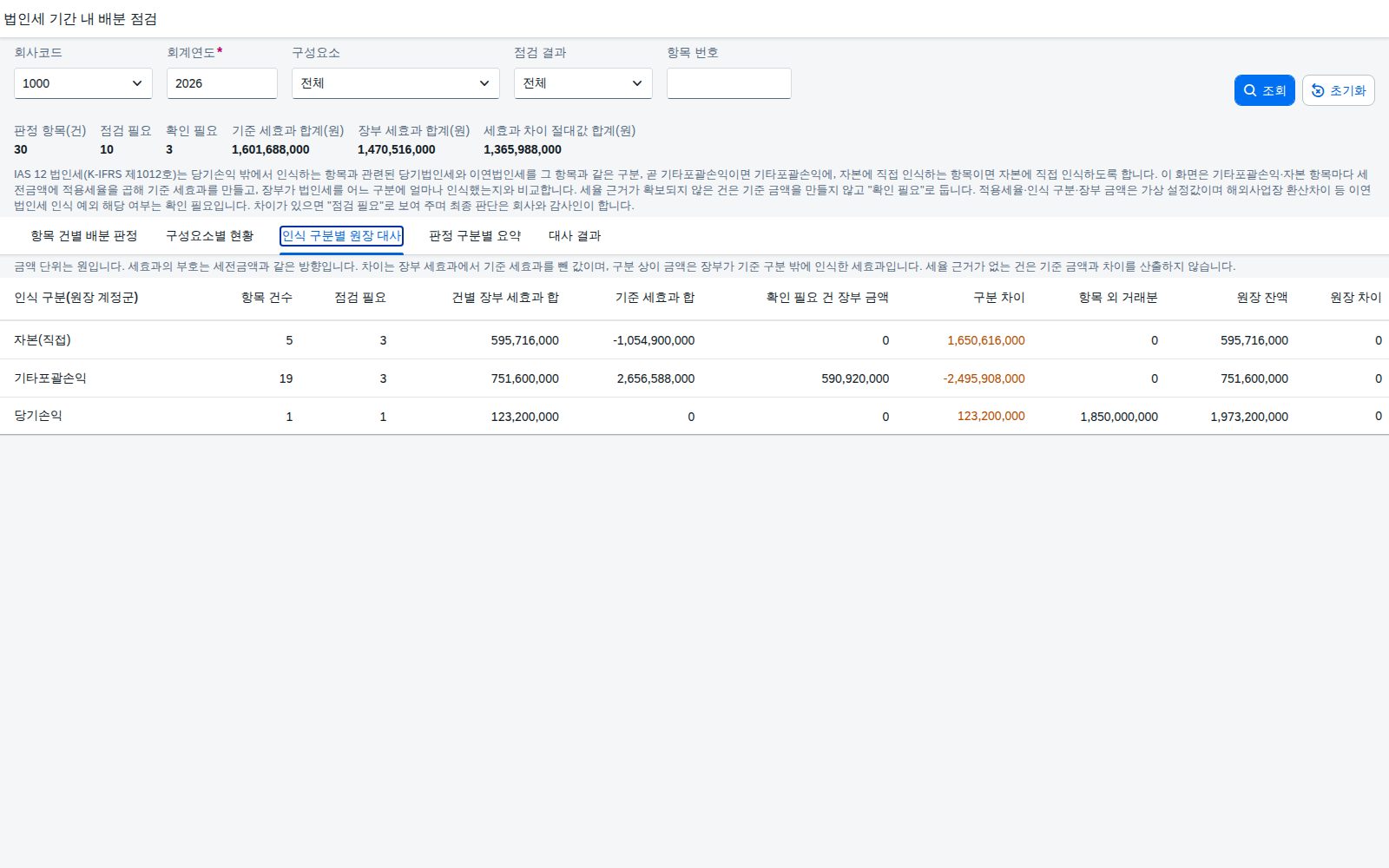1389x868 pixels.
Task: Click 구분 차이 value 1,650,616,000
Action: pyautogui.click(x=986, y=340)
